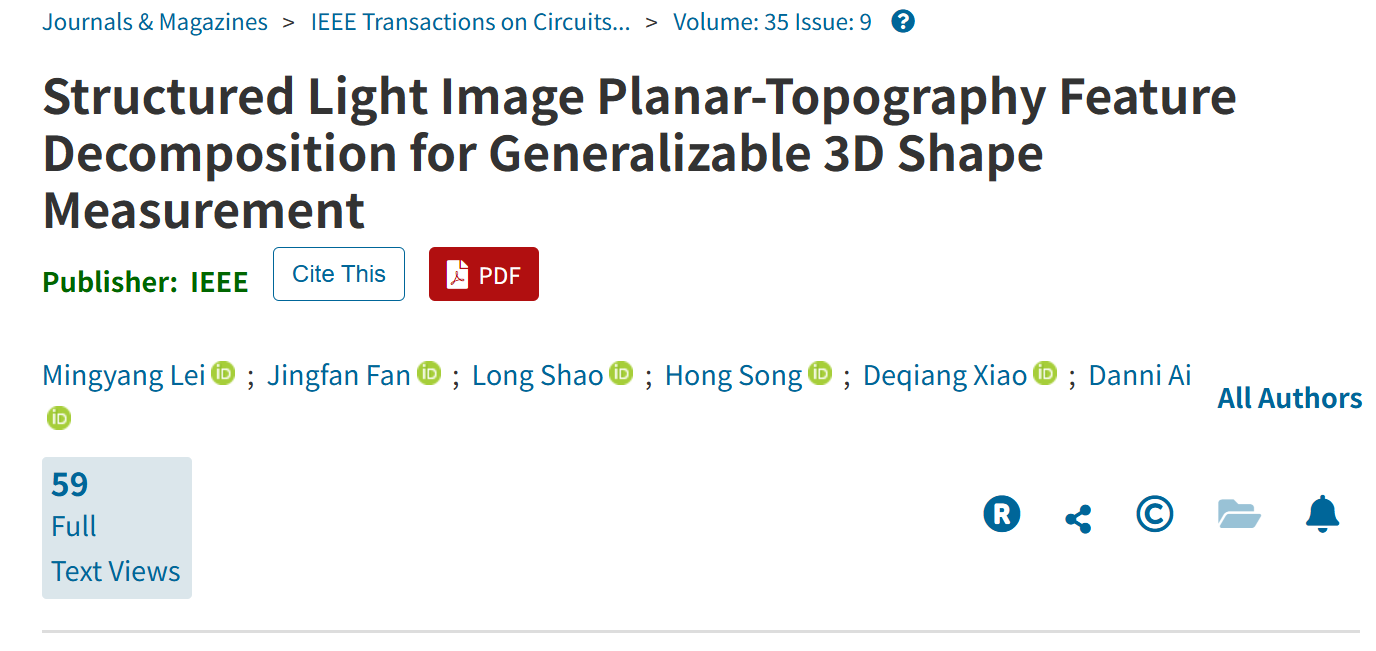
Task: Click the Rights and Permissions R icon
Action: point(1001,514)
